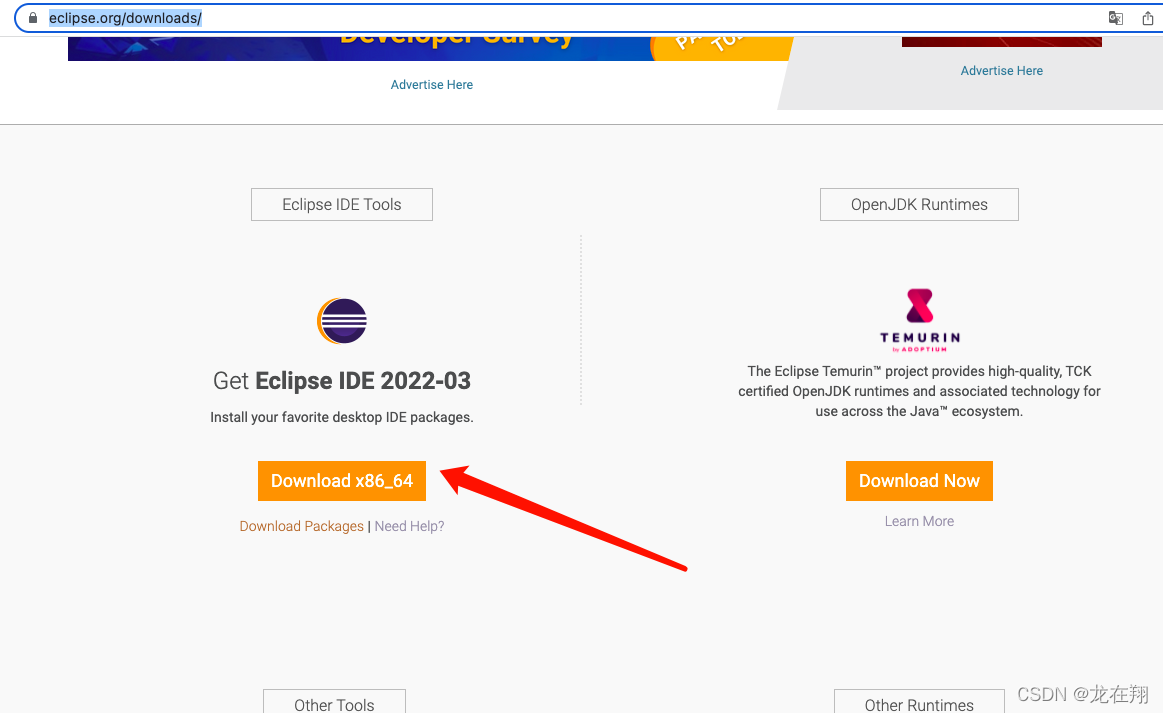Click the Get Eclipse IDE 2022-03 heading
This screenshot has height=713, width=1163.
click(x=342, y=381)
